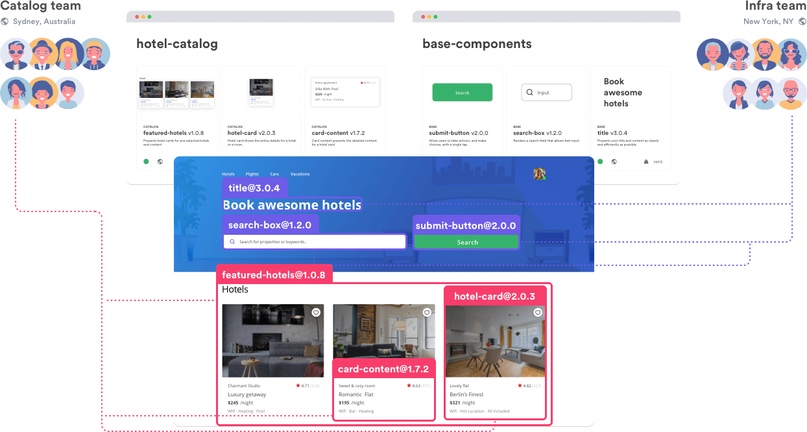The width and height of the screenshot is (807, 432).
Task: Select the blonde woman avatar in Catalog team
Action: coord(69,54)
